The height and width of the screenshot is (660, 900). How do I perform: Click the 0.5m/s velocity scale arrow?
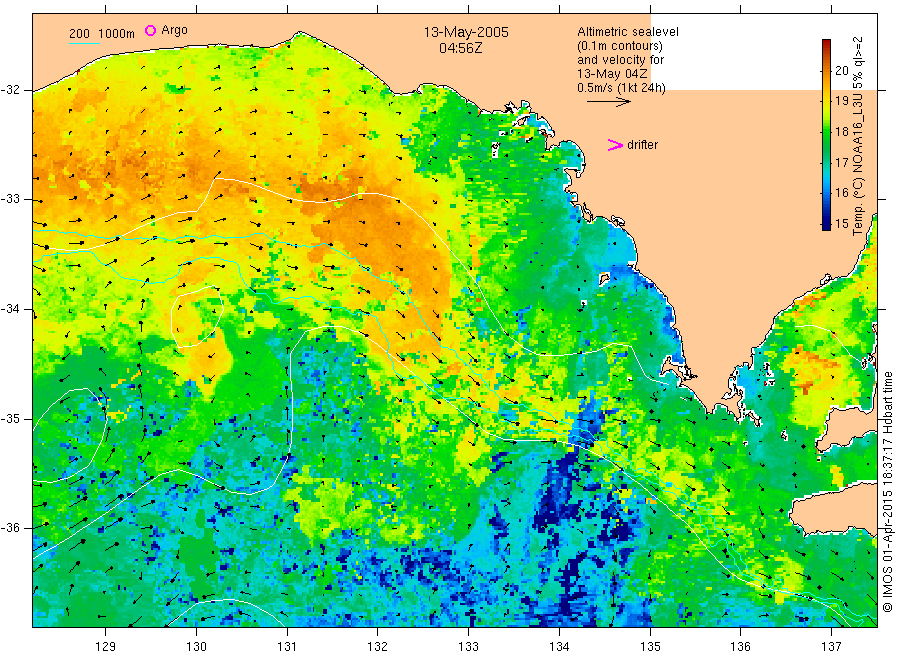coord(608,102)
